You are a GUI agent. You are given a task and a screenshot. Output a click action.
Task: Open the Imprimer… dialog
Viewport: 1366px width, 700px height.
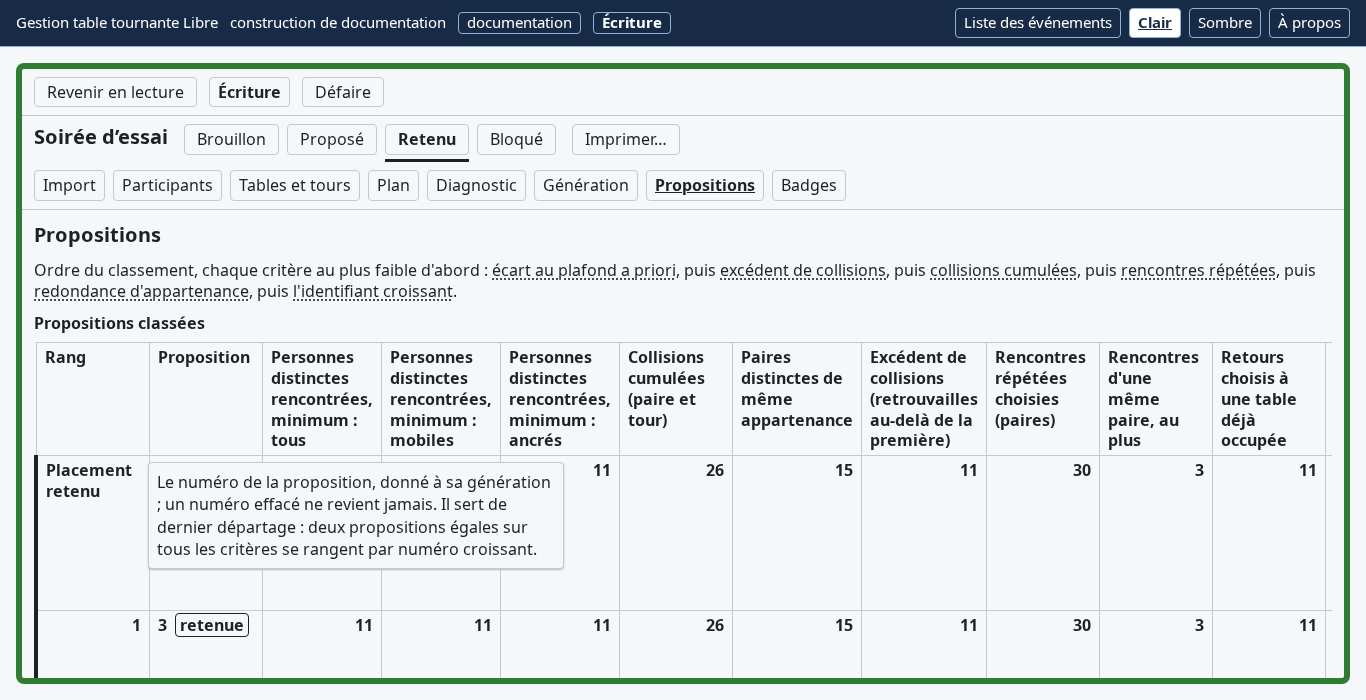pos(626,139)
